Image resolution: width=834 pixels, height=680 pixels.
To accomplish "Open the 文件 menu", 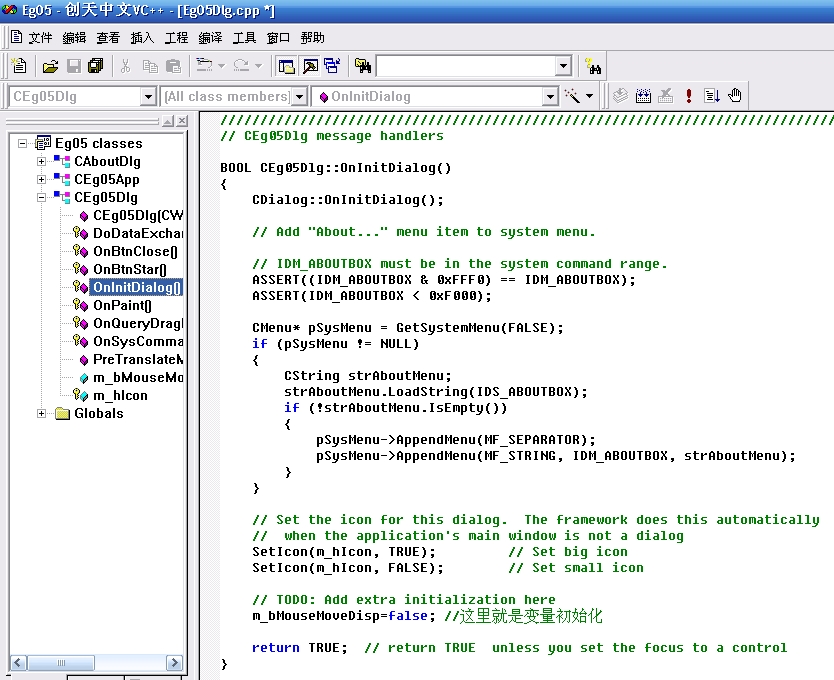I will (40, 38).
